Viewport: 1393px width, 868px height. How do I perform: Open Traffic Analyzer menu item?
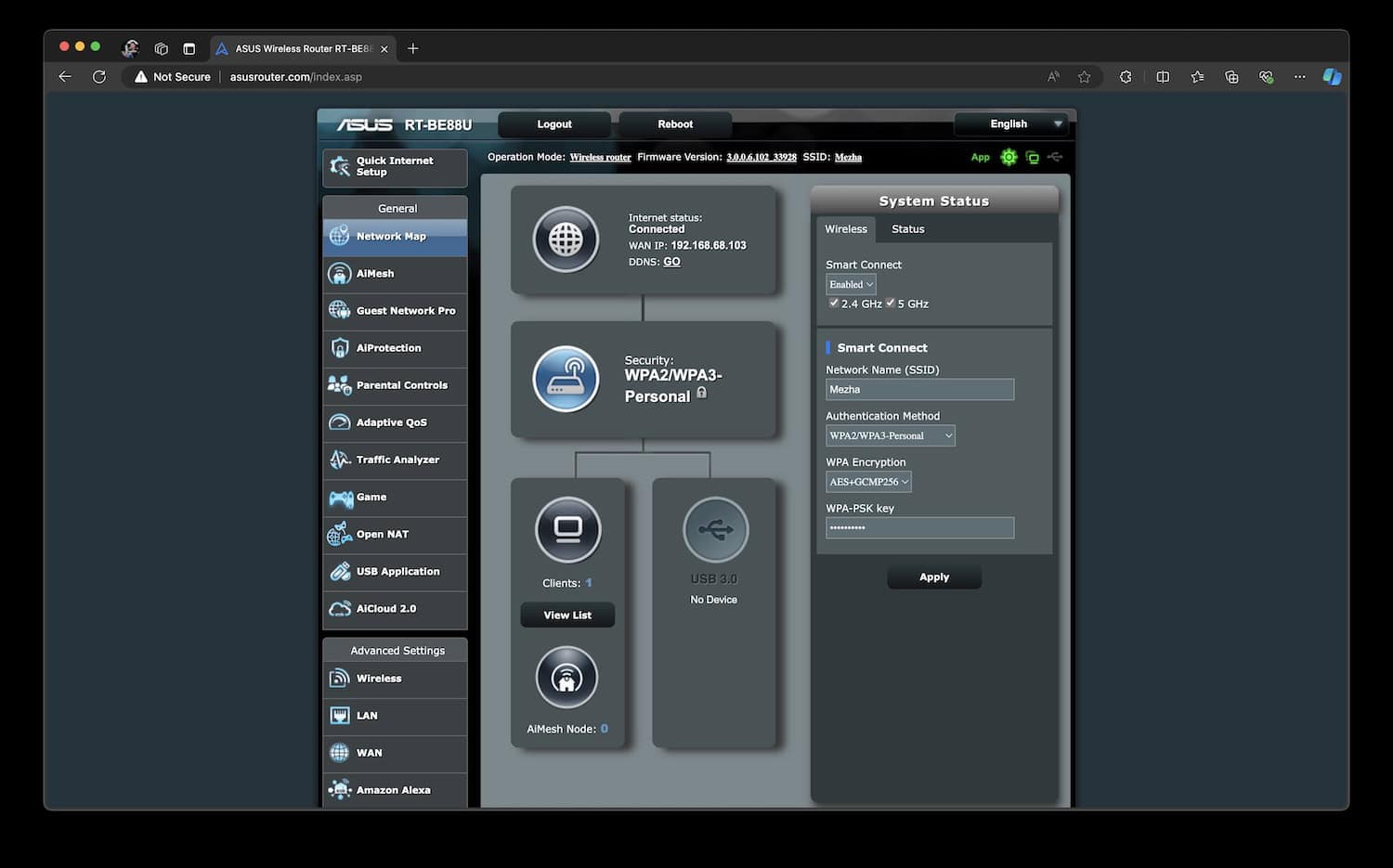pyautogui.click(x=395, y=460)
